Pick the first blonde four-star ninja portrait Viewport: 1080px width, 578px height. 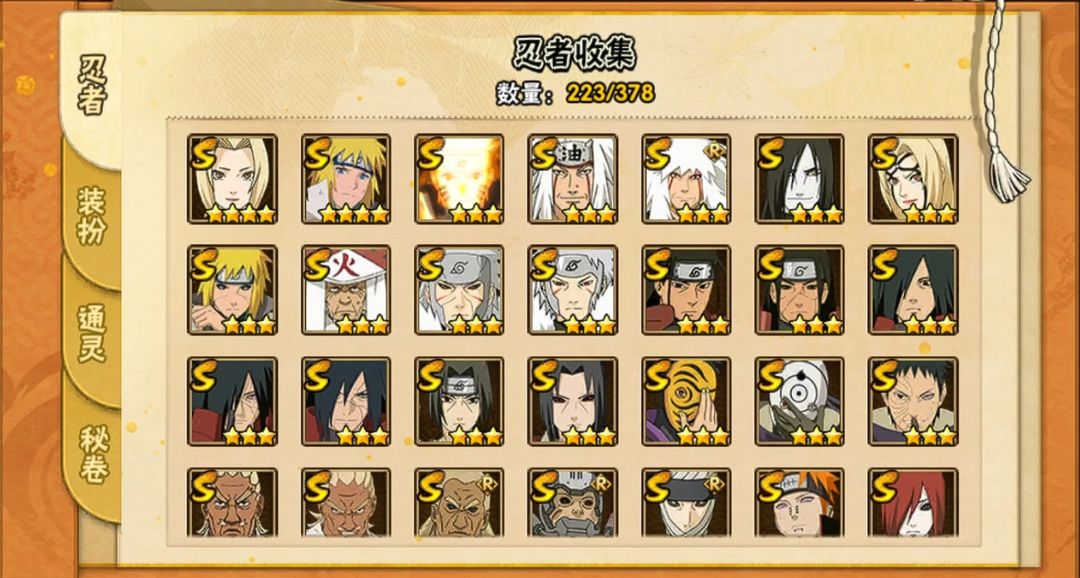click(x=232, y=179)
